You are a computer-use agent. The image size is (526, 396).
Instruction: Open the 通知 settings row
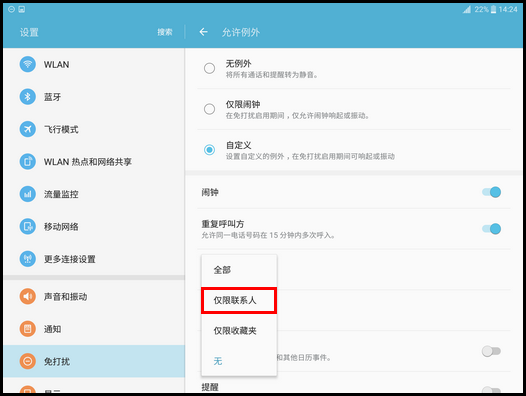[94, 329]
